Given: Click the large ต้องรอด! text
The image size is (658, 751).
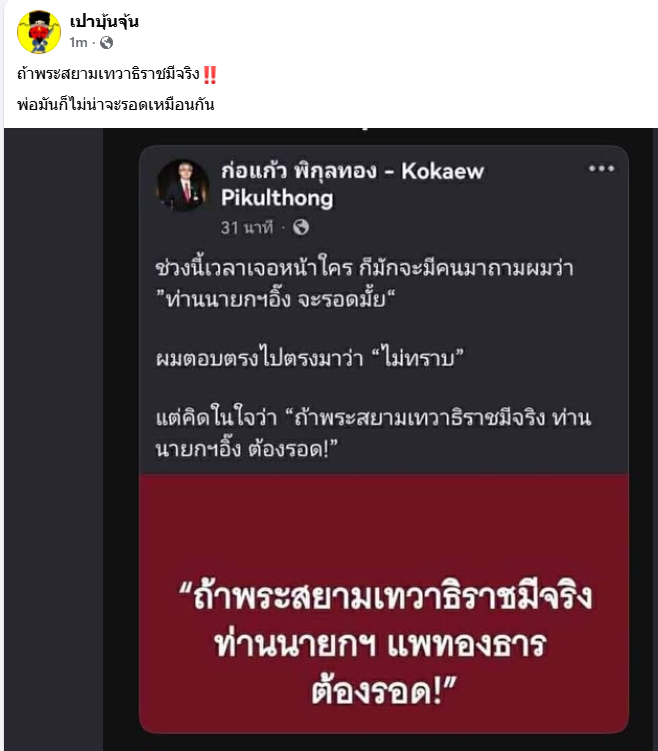Looking at the screenshot, I should (384, 692).
